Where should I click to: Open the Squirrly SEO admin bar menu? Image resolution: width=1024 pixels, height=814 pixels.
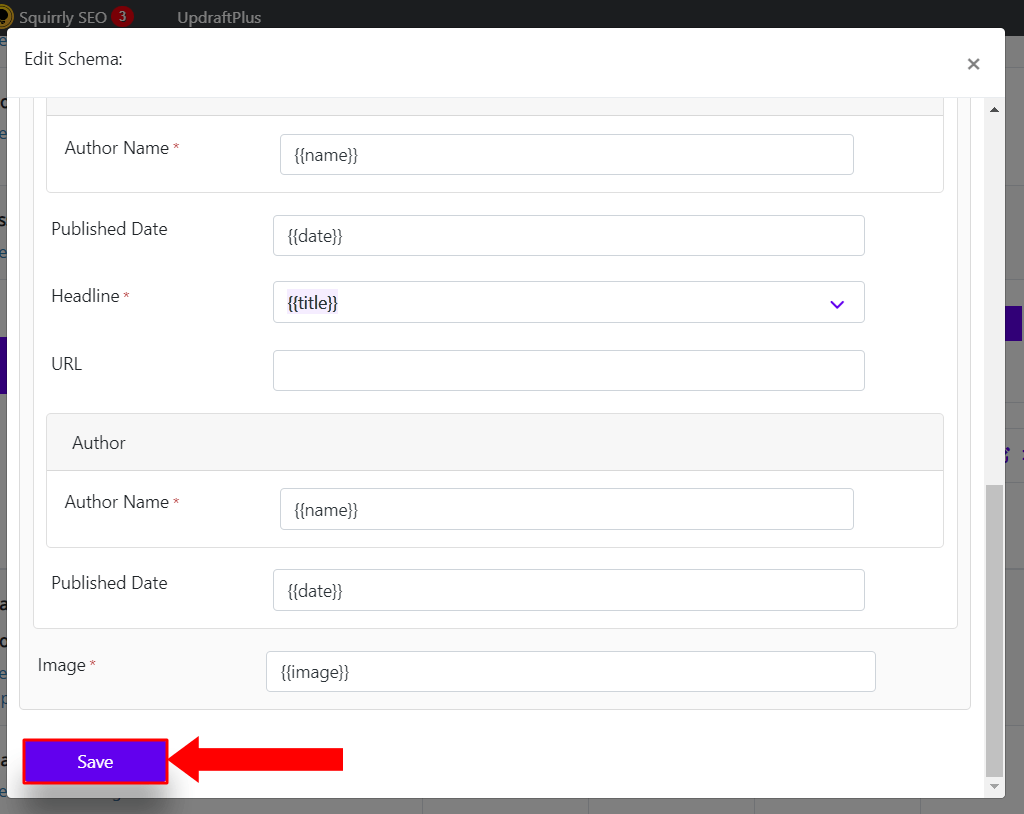[63, 18]
